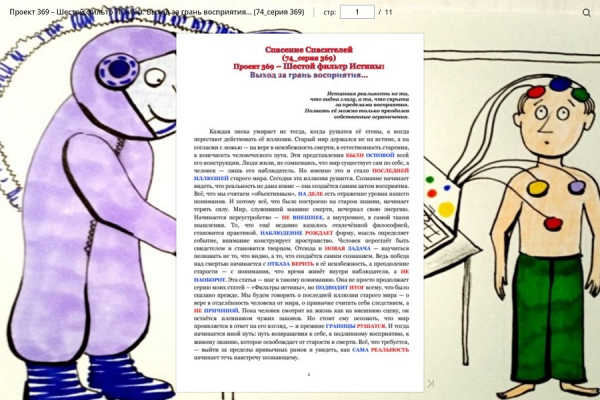This screenshot has height=400, width=600.
Task: Select the document title in the top bar
Action: (157, 12)
